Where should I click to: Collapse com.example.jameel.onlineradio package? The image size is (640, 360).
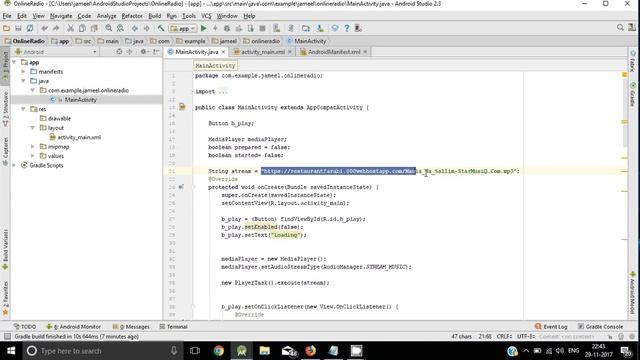coord(33,91)
